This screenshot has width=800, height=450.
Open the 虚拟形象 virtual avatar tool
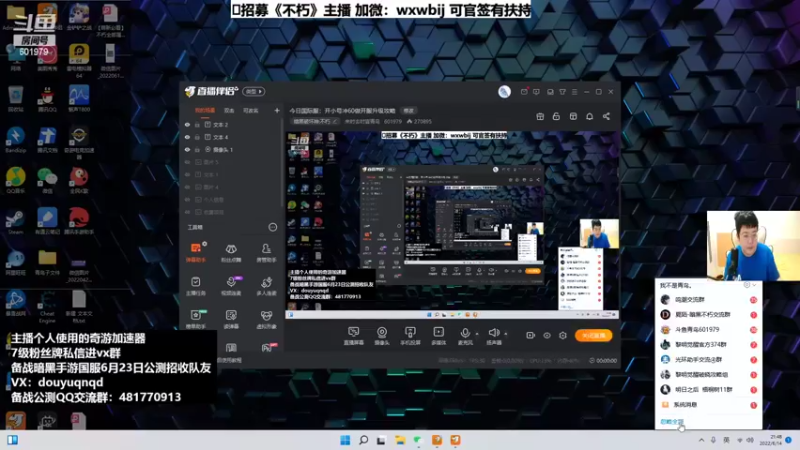pos(266,319)
